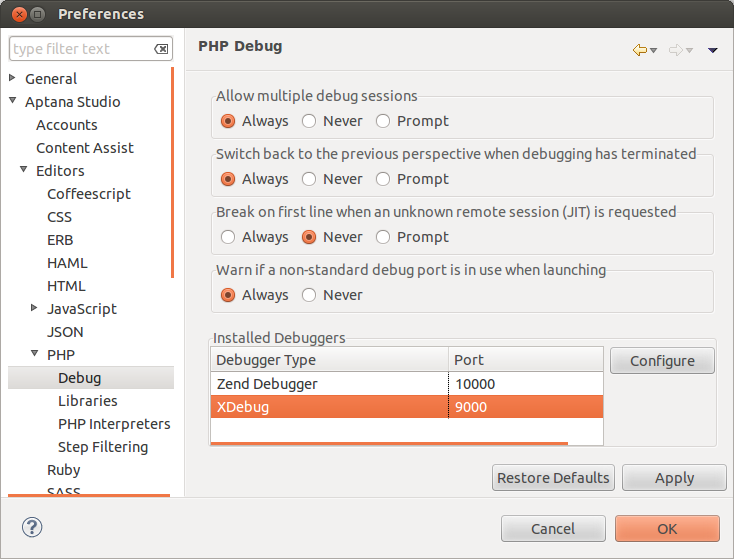This screenshot has width=734, height=559.
Task: Clear the filter text icon
Action: point(161,49)
